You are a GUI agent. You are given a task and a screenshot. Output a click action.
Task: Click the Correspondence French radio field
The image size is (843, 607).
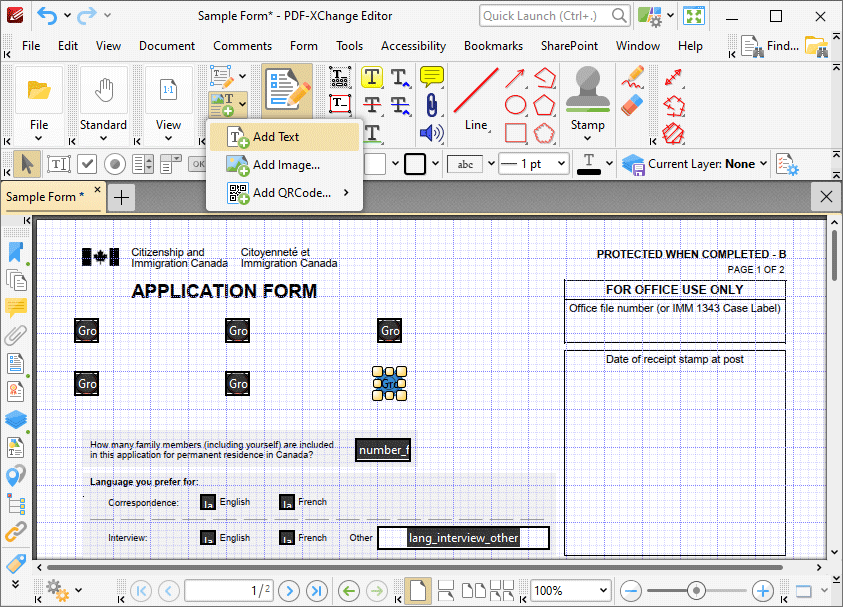coord(287,502)
